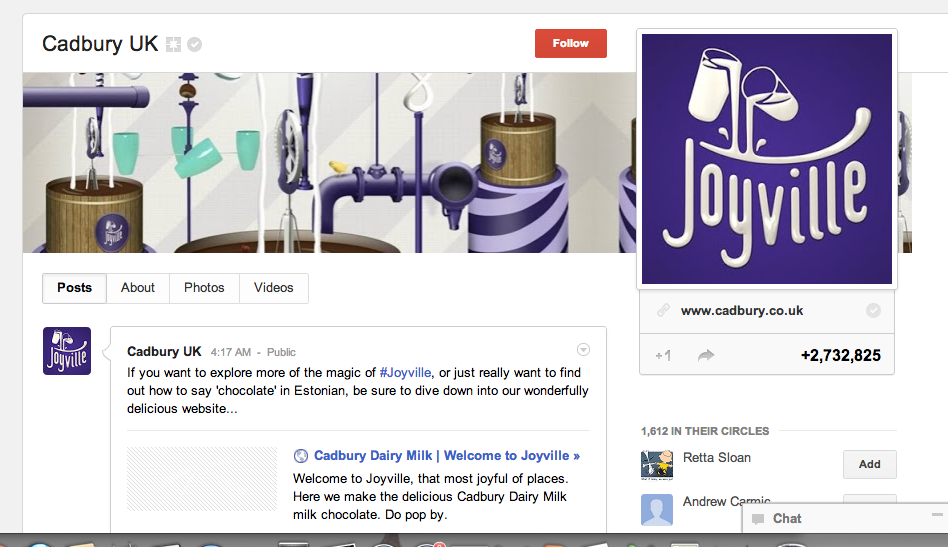Add Retta Sloan to circles
The image size is (948, 547).
coord(869,464)
